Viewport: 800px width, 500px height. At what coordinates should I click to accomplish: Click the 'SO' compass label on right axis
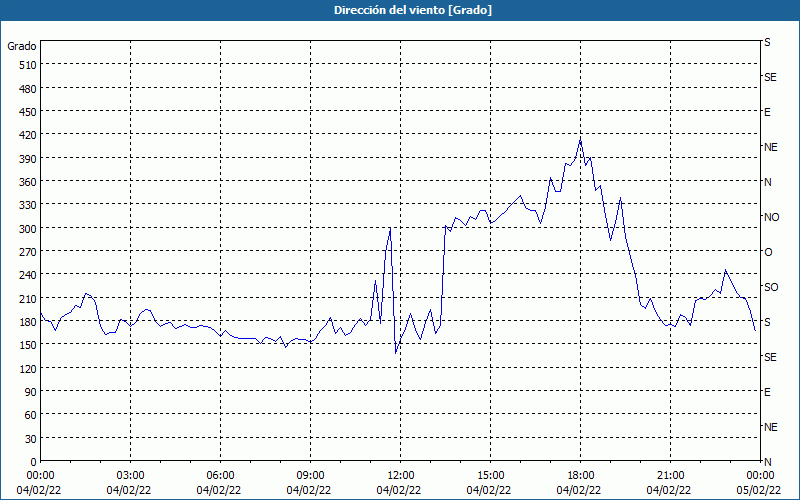(771, 287)
